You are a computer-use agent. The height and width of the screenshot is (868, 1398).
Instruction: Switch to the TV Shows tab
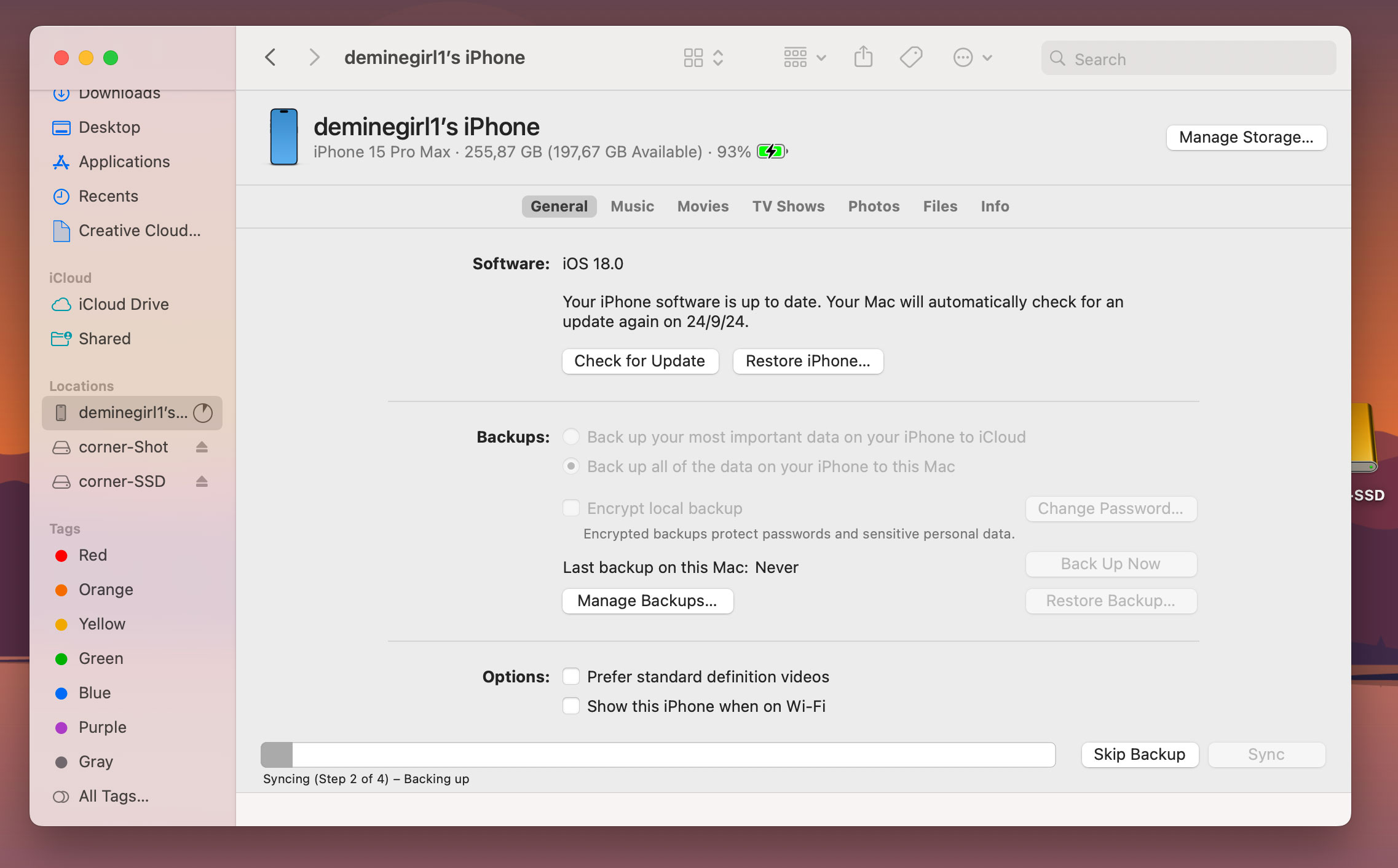[788, 206]
